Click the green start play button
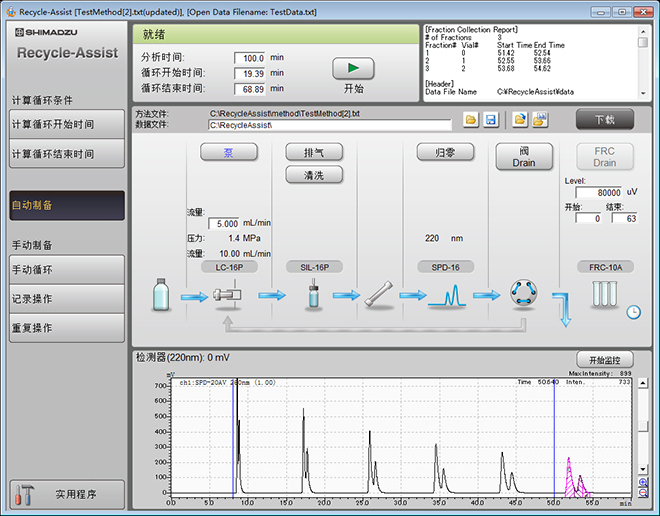Viewport: 660px width, 516px height. tap(353, 69)
